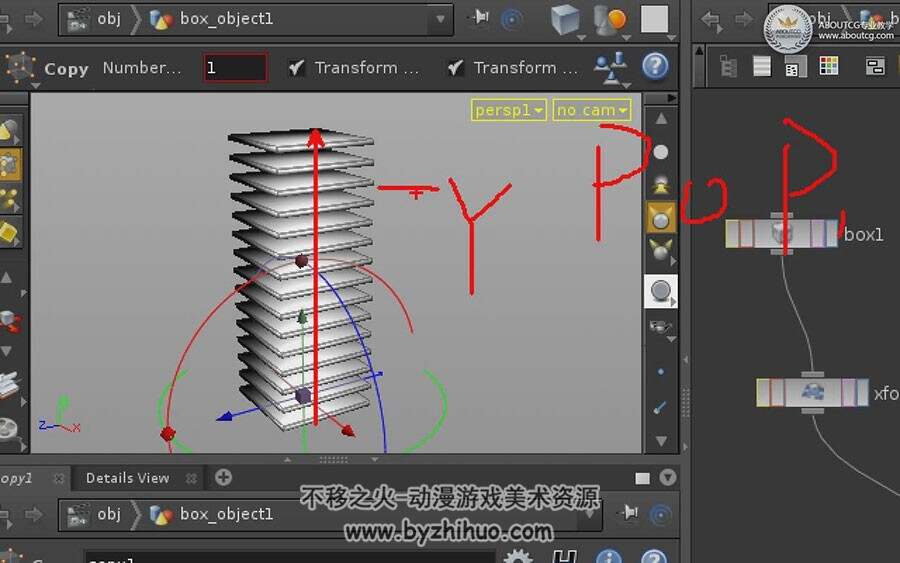Switch to the Details View tab

coord(127,478)
